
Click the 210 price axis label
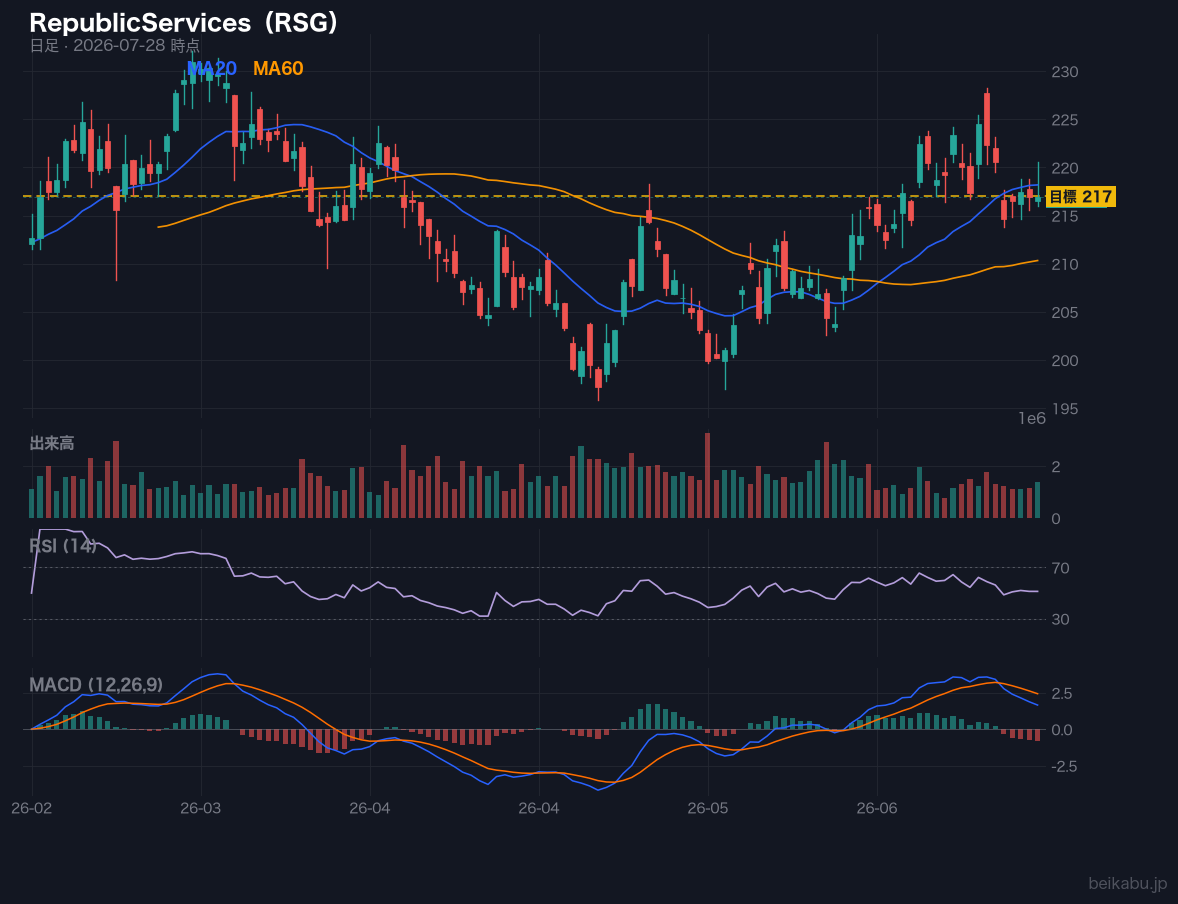[x=1065, y=265]
